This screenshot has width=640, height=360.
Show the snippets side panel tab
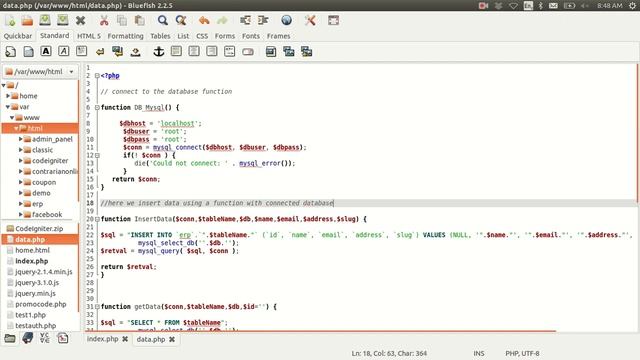click(63, 338)
